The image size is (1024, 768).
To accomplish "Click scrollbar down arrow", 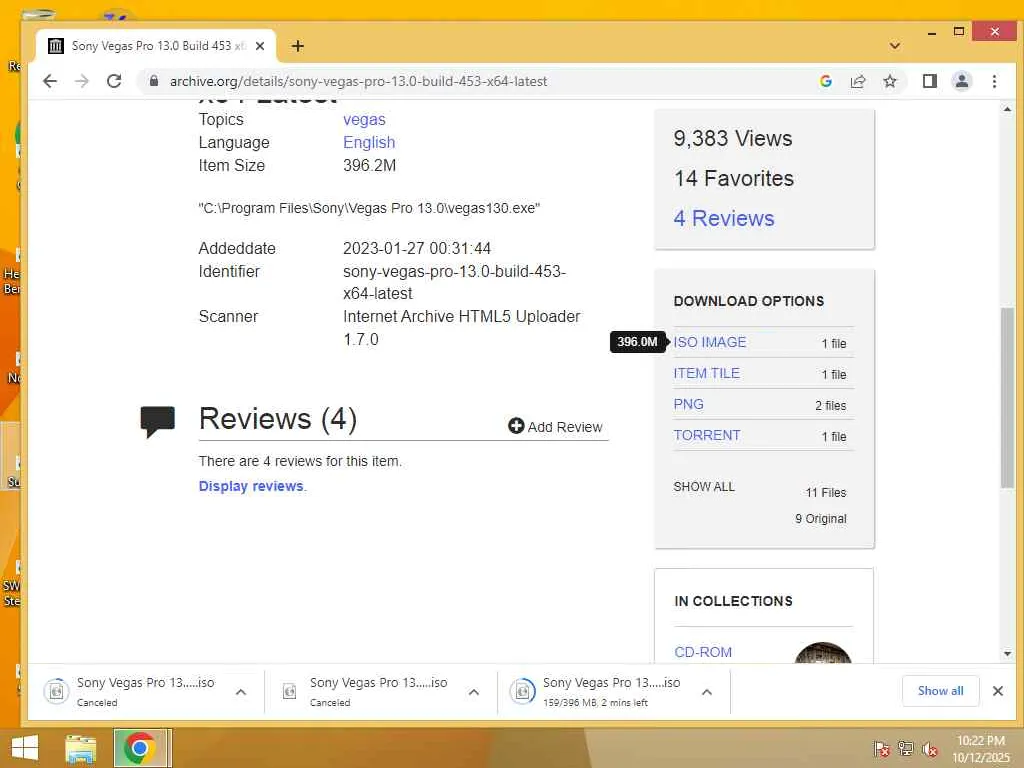I will point(1007,654).
